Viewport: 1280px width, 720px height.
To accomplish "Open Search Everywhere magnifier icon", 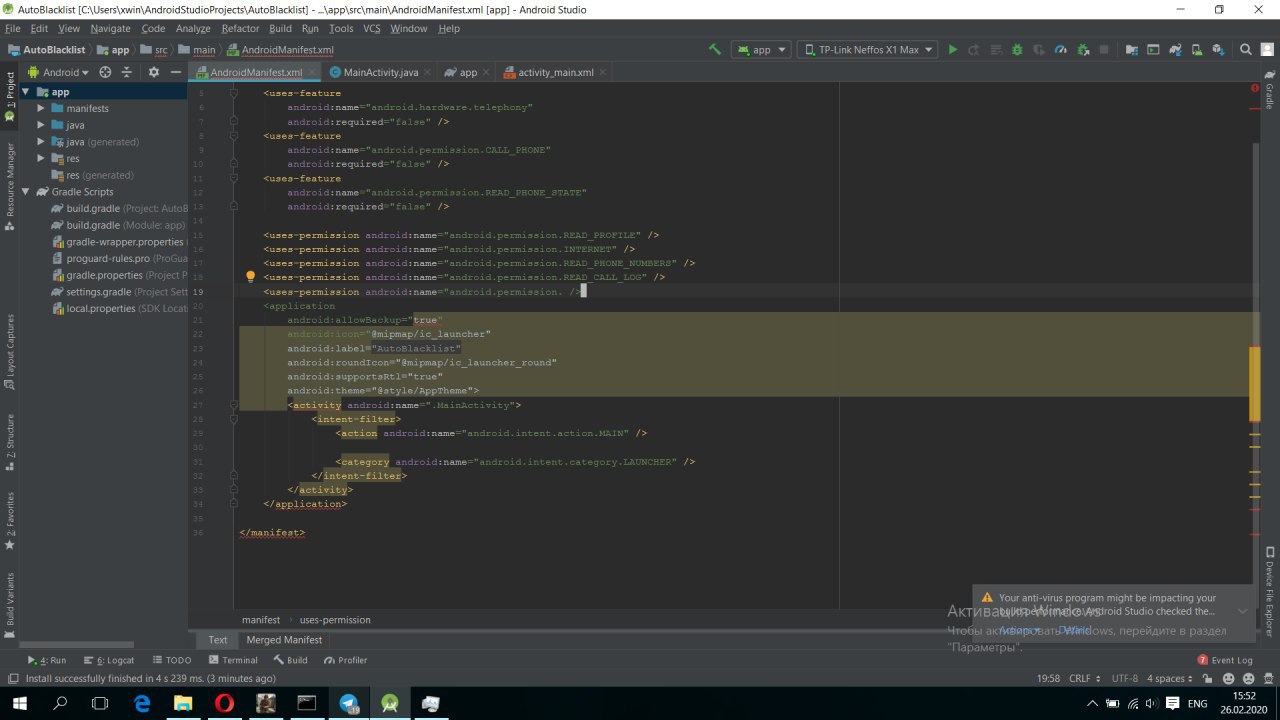I will tap(1245, 49).
